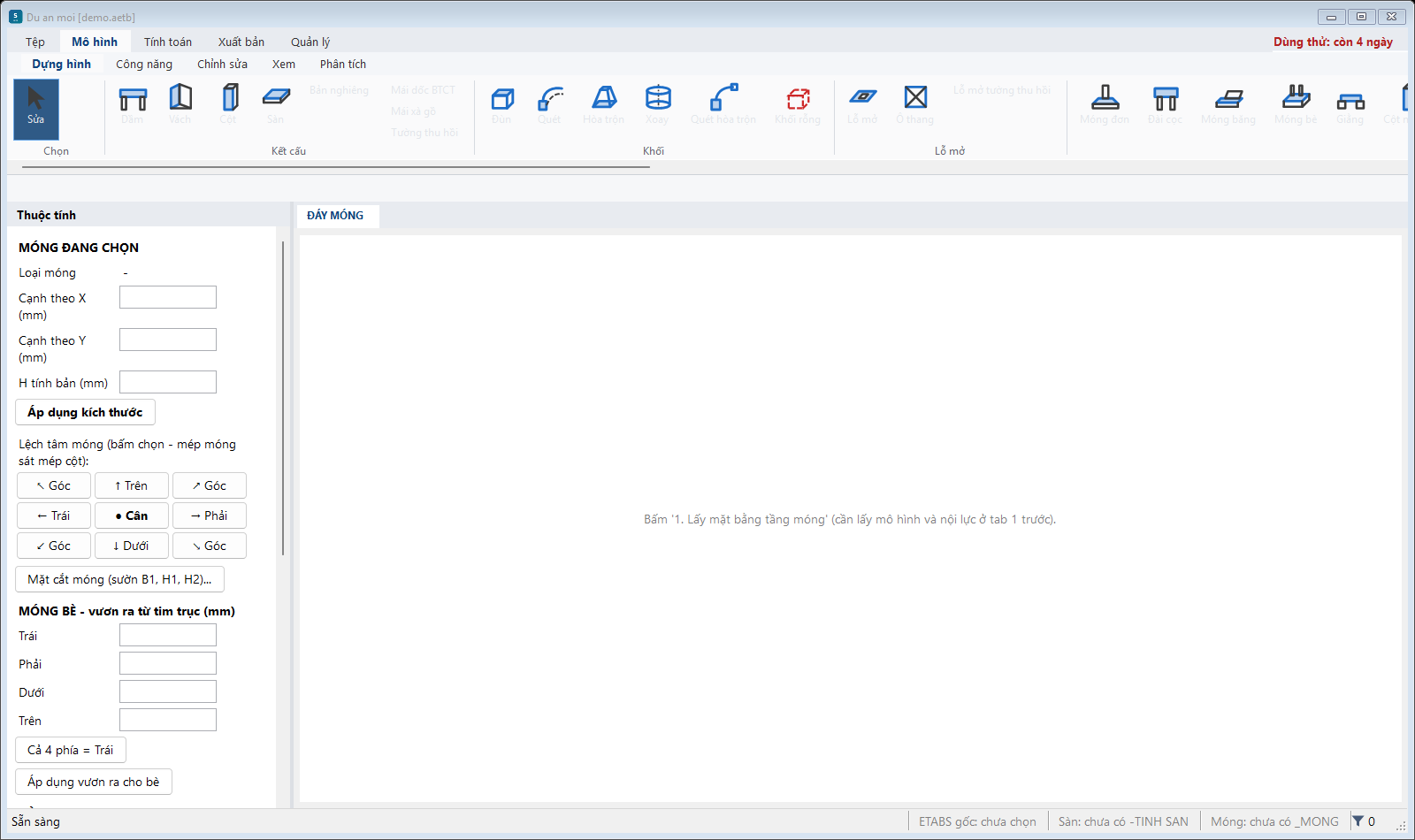Click the Thuộc tính panel vertical scrollbar

[283, 398]
